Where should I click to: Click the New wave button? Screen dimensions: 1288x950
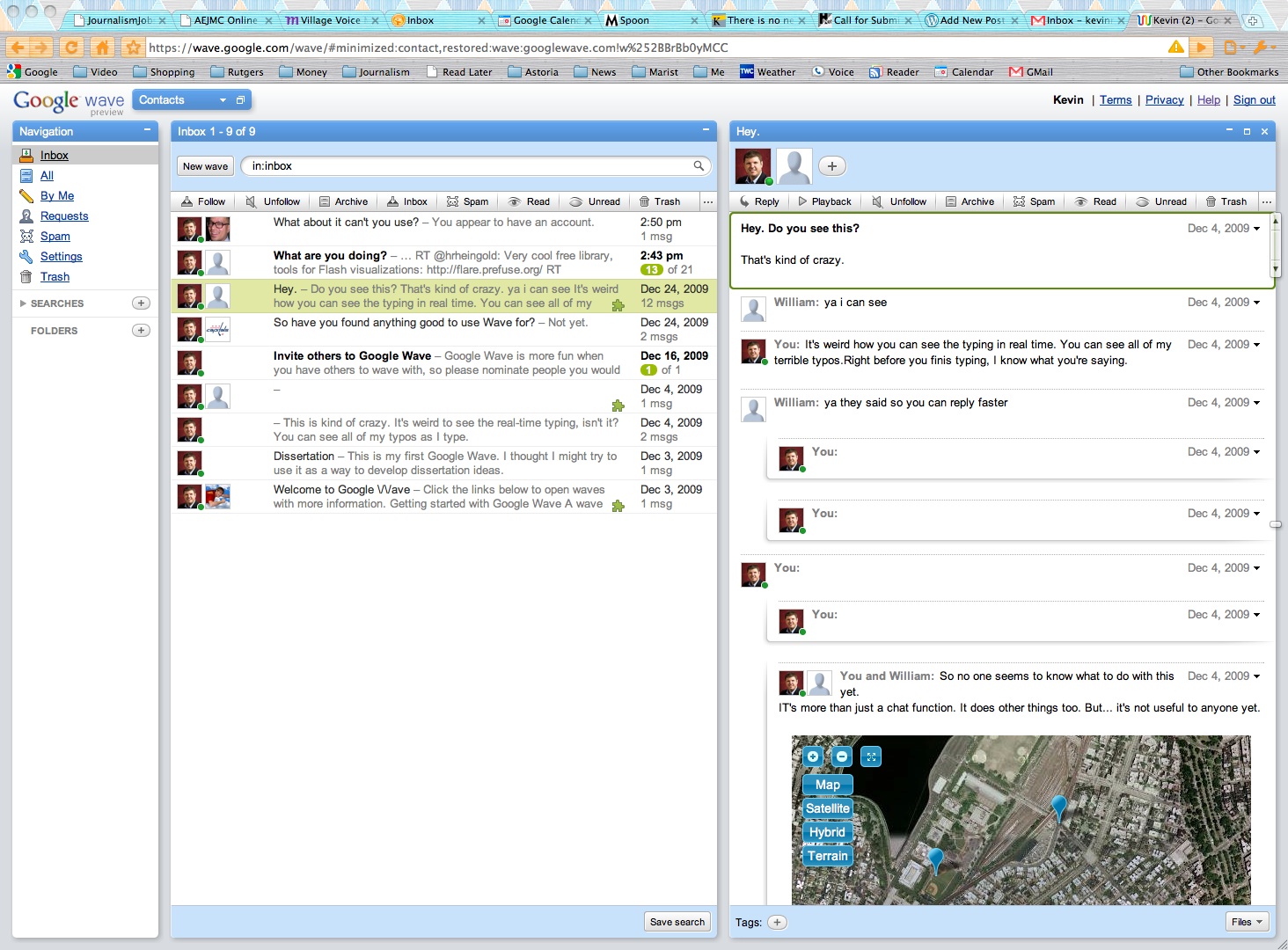coord(205,166)
